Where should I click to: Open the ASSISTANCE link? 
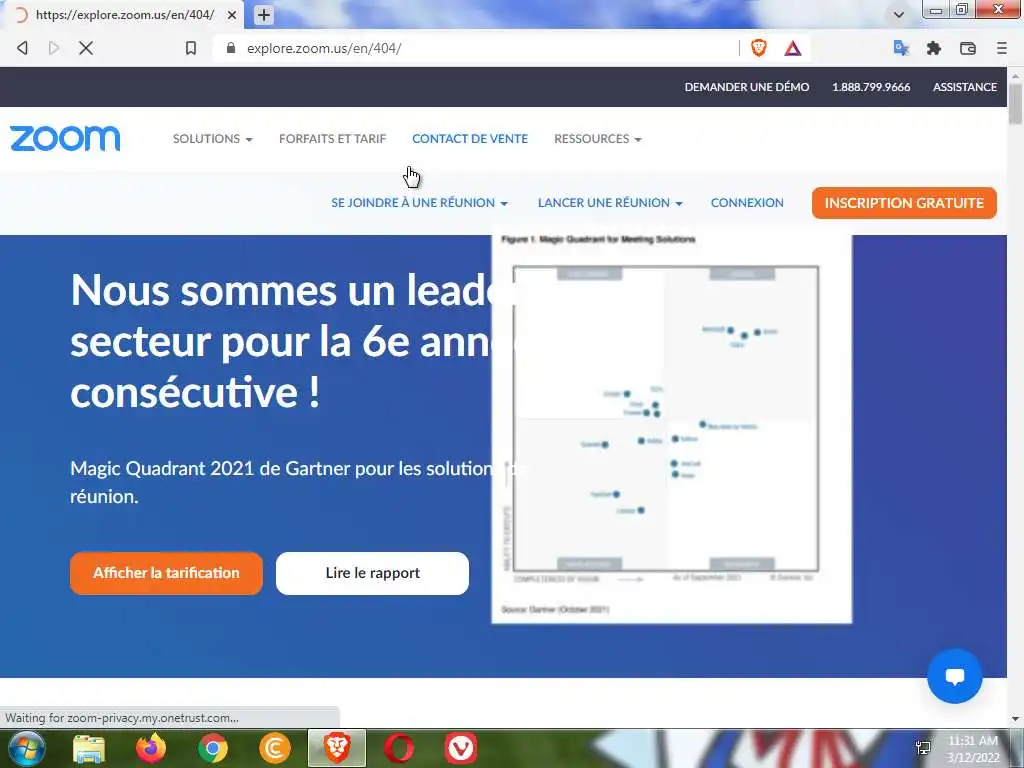coord(965,87)
